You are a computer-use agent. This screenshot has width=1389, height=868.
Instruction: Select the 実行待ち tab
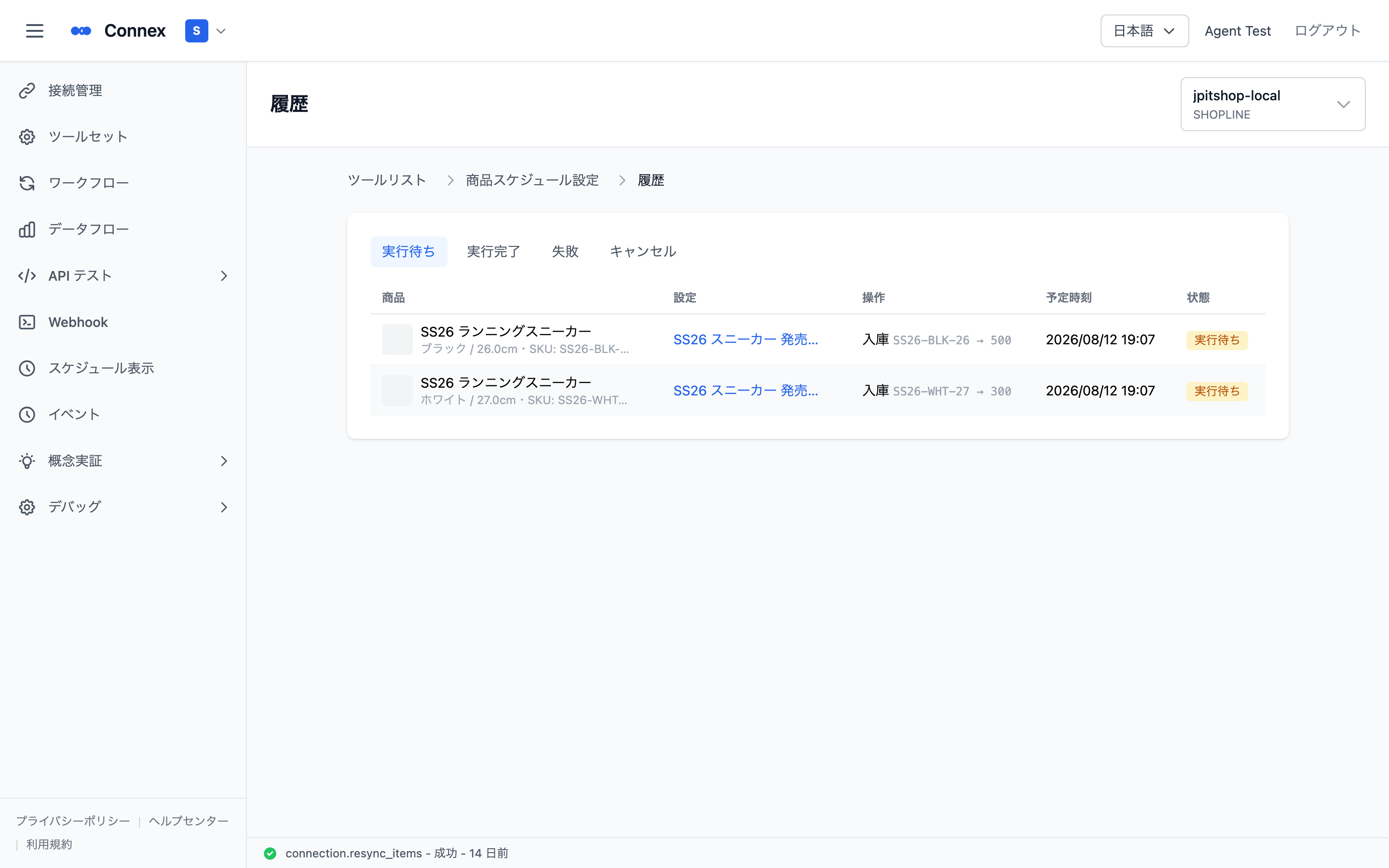(409, 251)
